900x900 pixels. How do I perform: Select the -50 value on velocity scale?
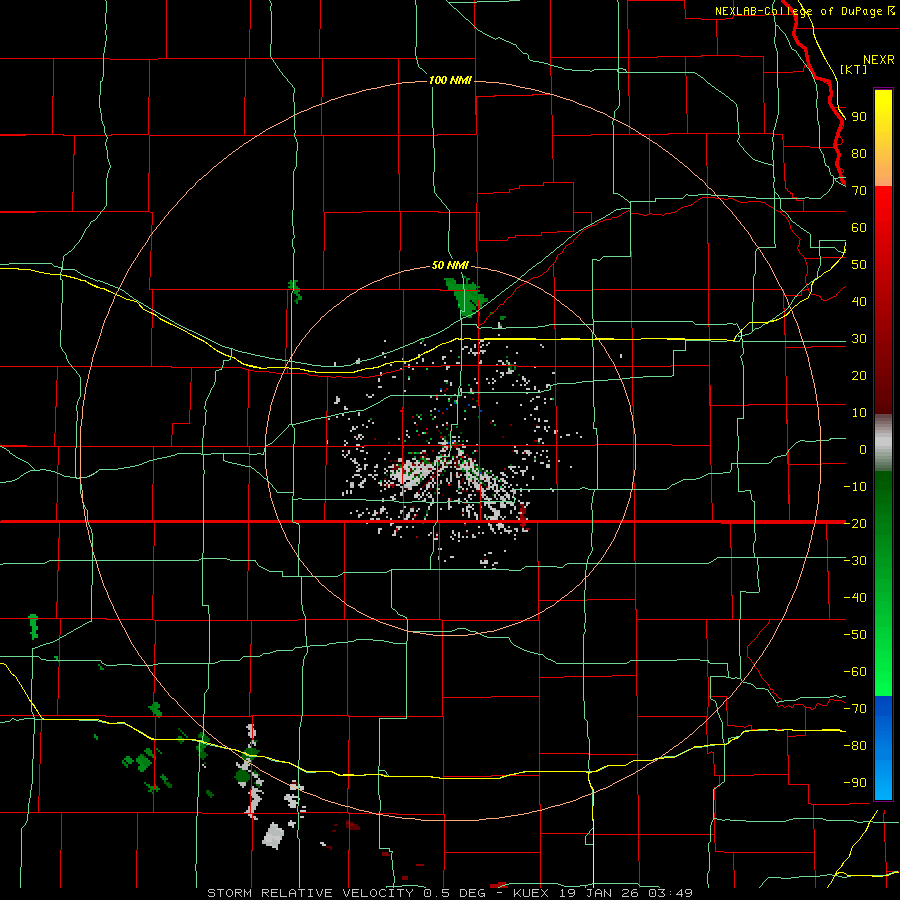pyautogui.click(x=855, y=634)
